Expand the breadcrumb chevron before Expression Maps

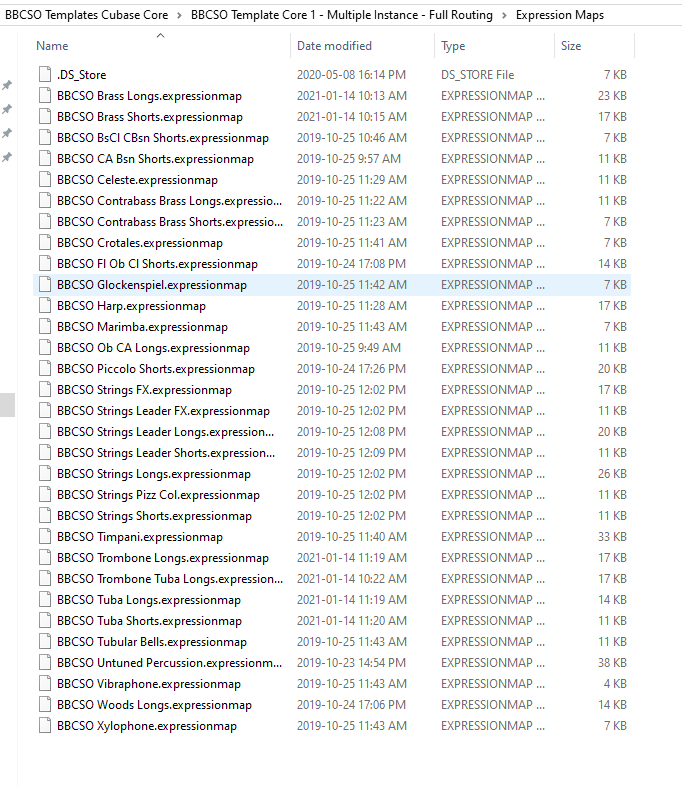click(x=505, y=16)
